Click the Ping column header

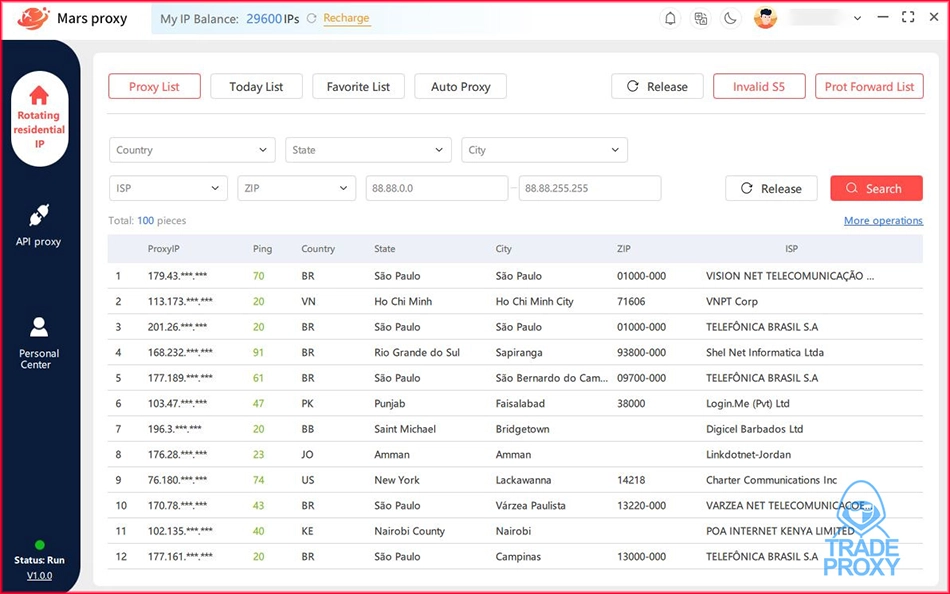[x=262, y=249]
